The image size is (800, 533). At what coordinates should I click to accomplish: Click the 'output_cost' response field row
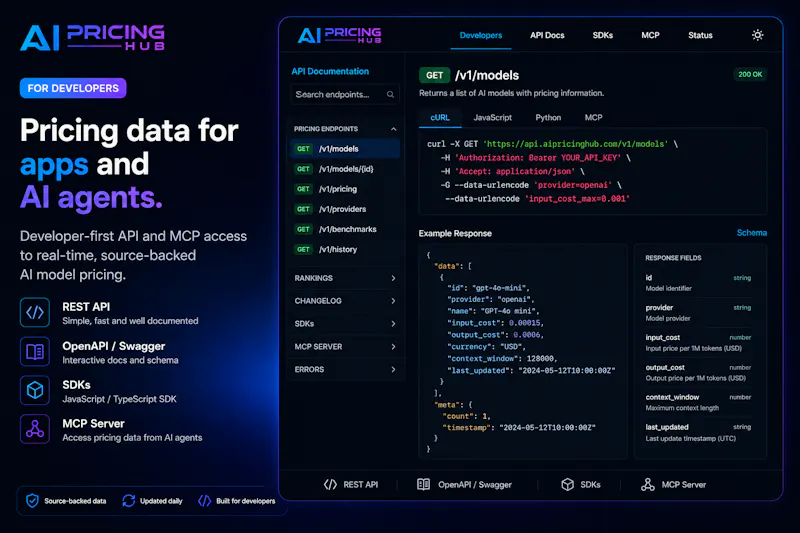(698, 373)
